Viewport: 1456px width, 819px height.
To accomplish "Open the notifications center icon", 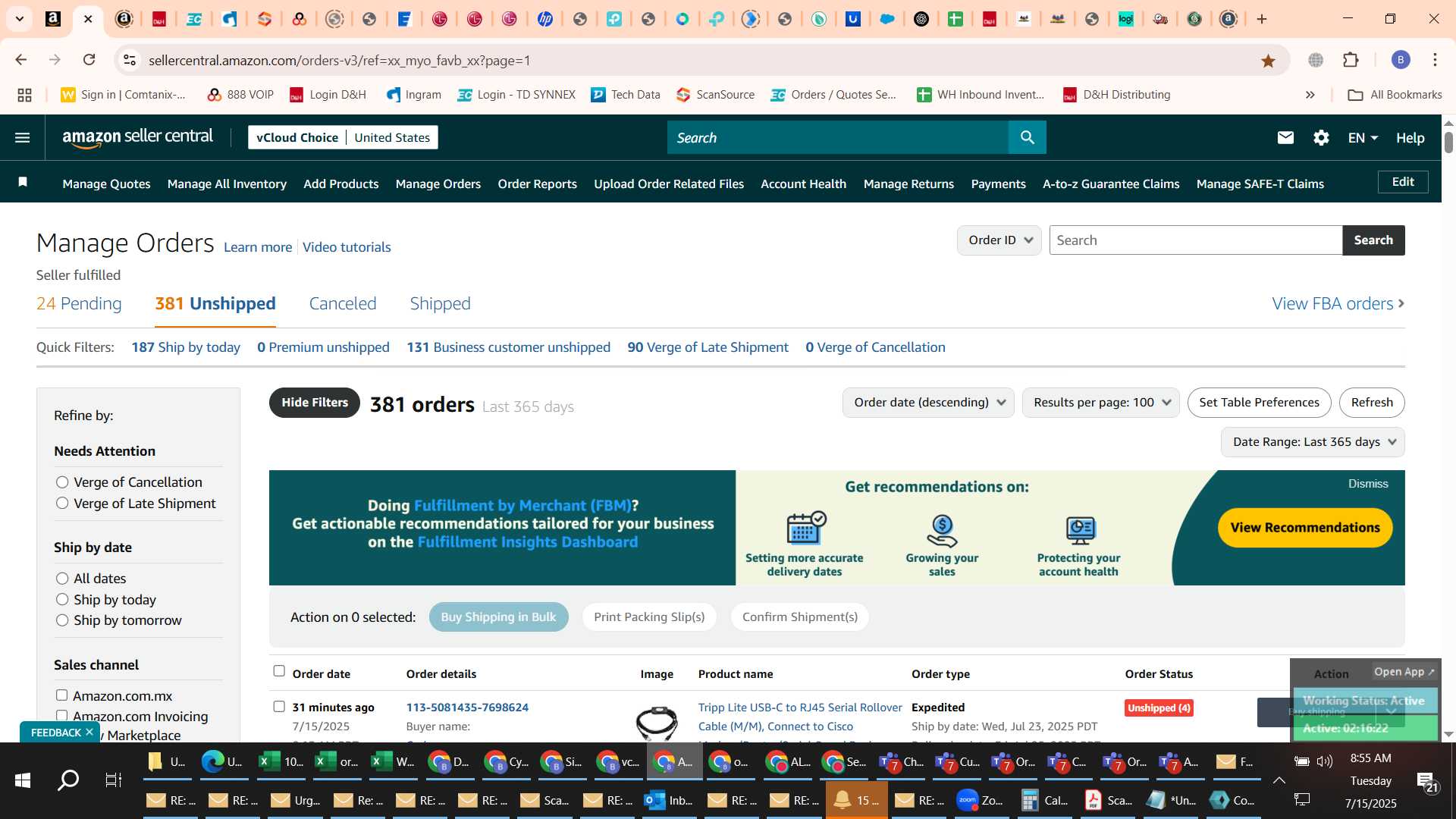I will coord(1427,781).
